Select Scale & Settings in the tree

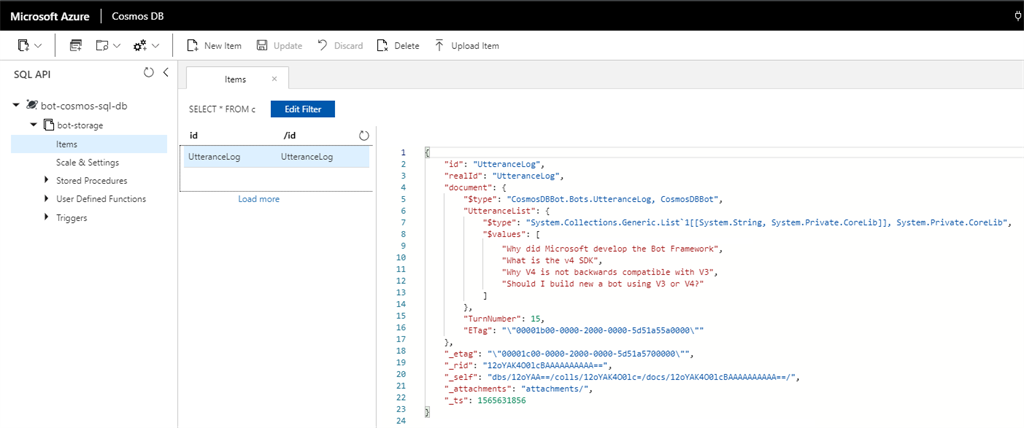87,162
